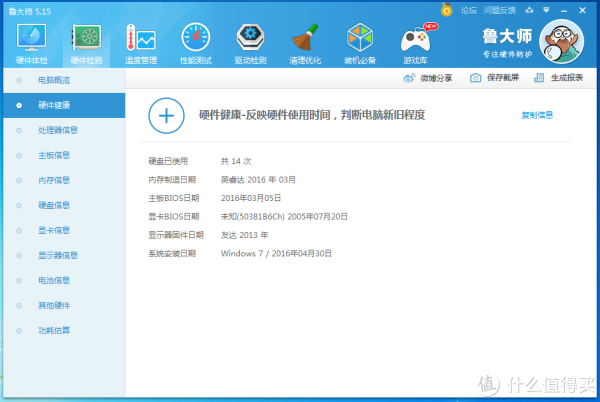600x402 pixels.
Task: Click the 生成报表 report icon
Action: 539,78
